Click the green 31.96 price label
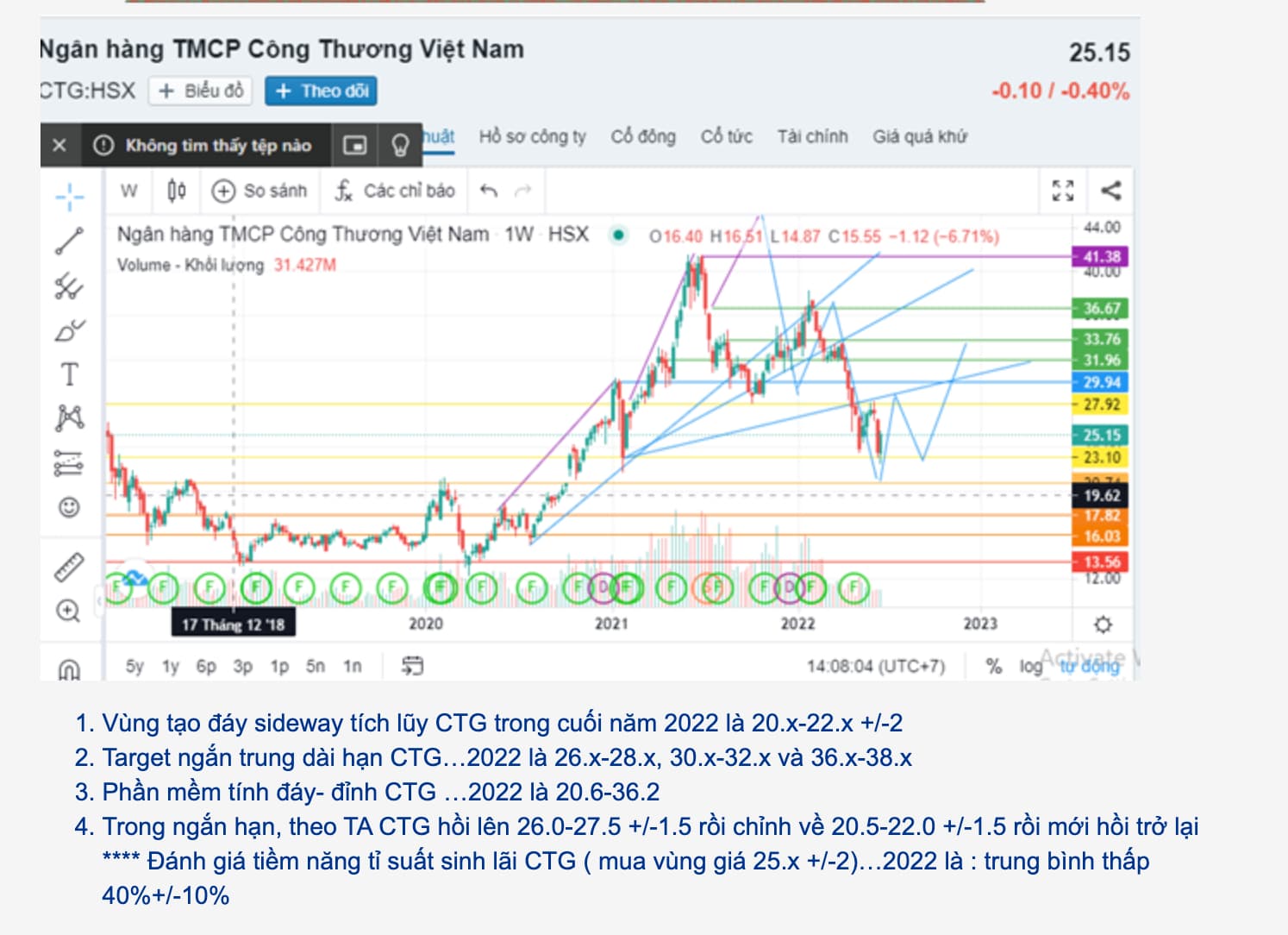The width and height of the screenshot is (1288, 935). 1101,360
